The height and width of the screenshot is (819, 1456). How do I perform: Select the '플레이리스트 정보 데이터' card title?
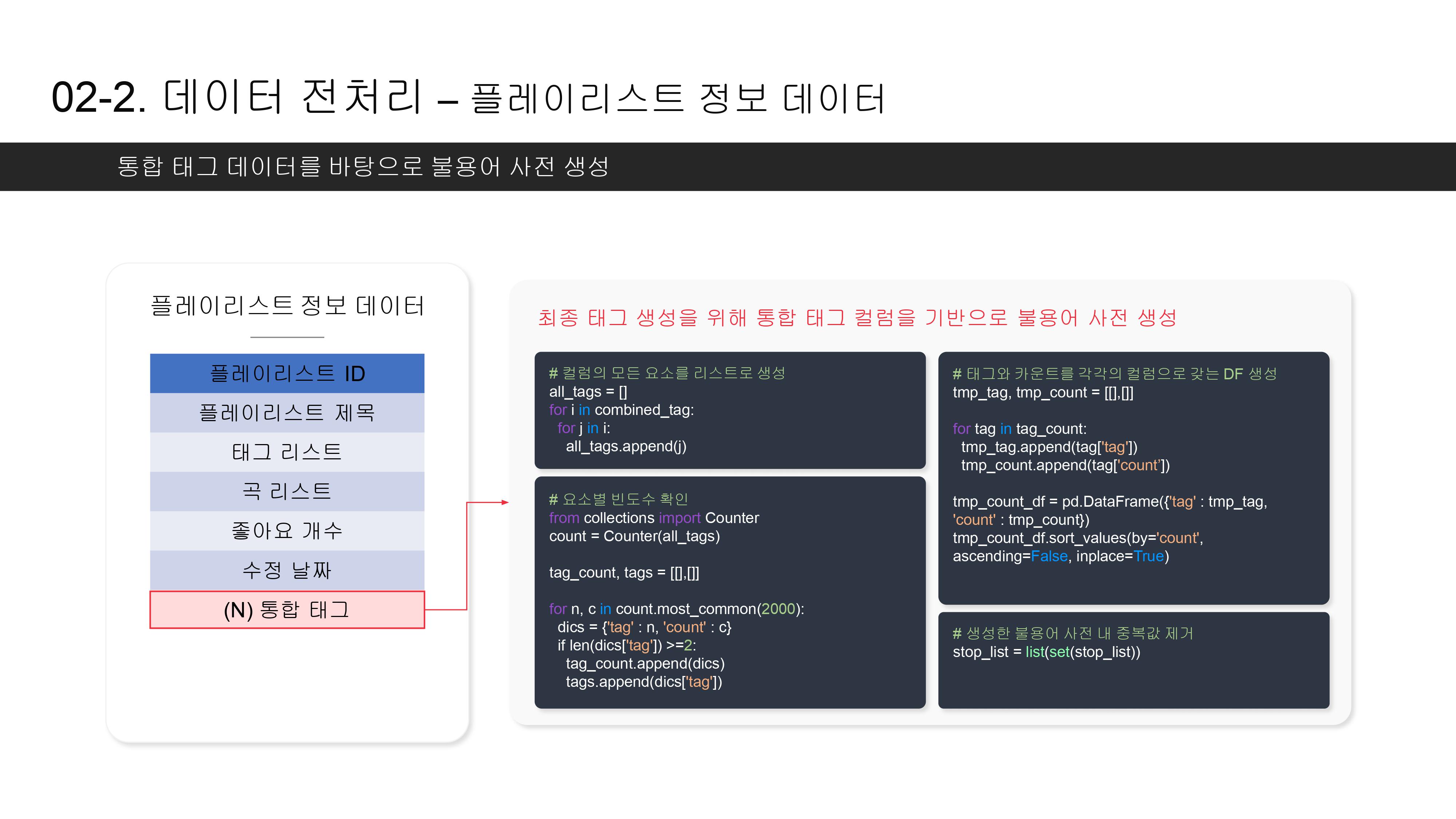pyautogui.click(x=287, y=306)
